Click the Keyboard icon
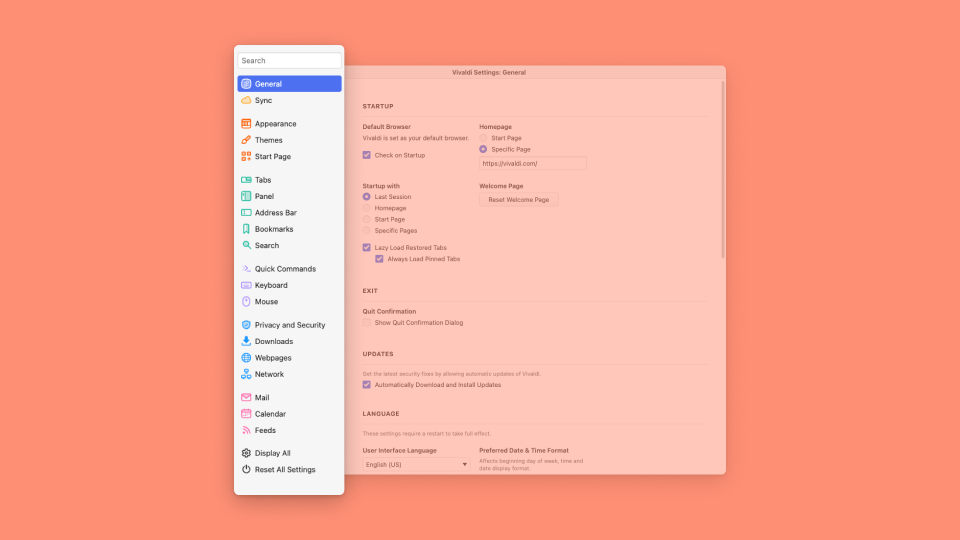 pos(246,285)
